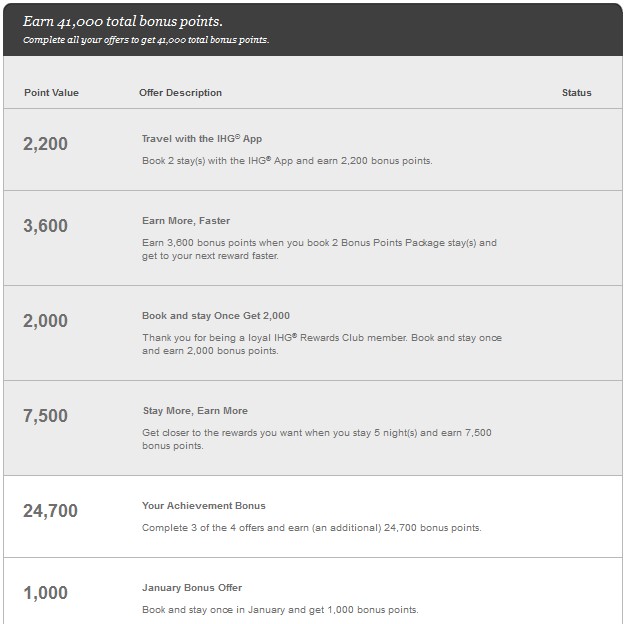The image size is (626, 624).
Task: Click the Earn 41,000 total bonus points heading
Action: (123, 21)
